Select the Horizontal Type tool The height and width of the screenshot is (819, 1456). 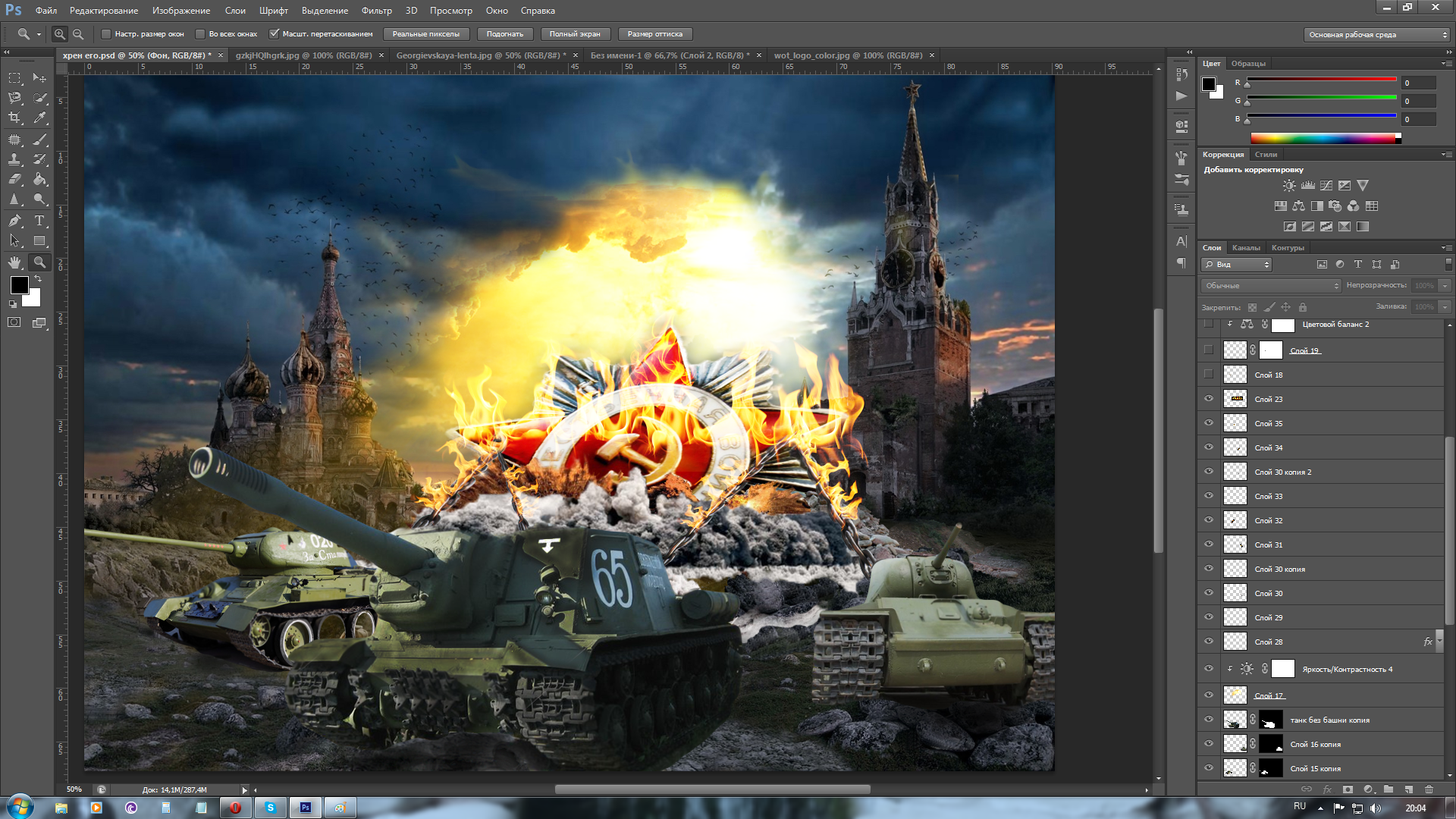40,221
